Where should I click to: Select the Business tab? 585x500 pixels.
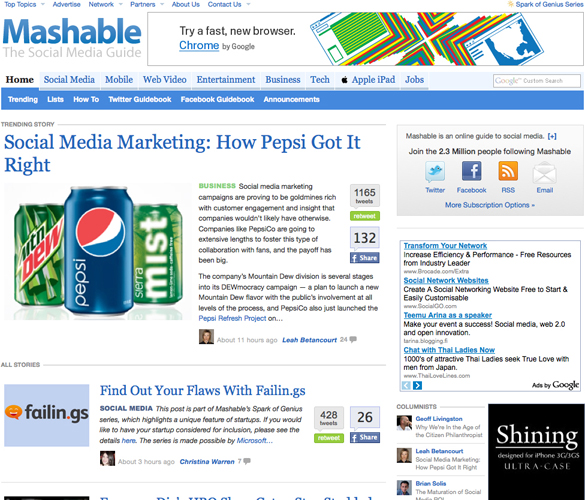[x=283, y=80]
